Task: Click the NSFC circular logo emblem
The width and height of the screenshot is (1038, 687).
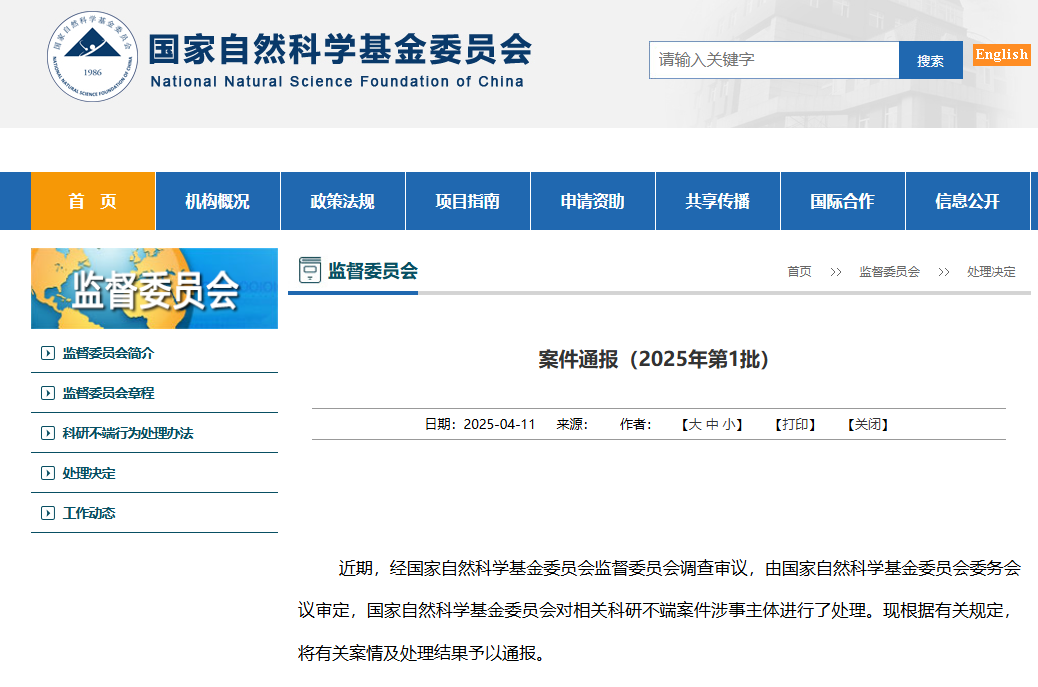Action: tap(93, 56)
